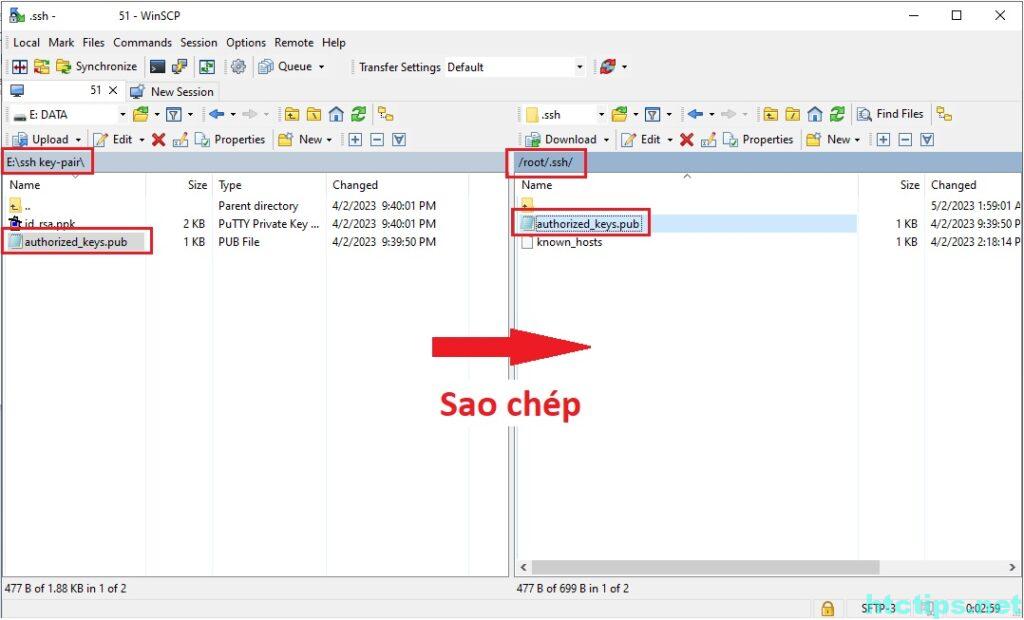
Task: Go back in the remote panel history
Action: (x=696, y=115)
